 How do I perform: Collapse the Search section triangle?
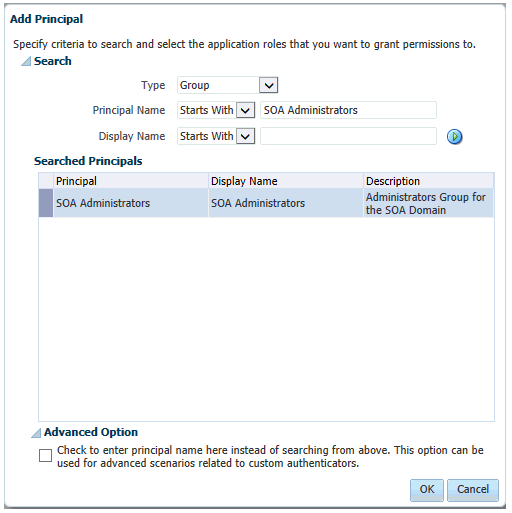click(x=26, y=61)
